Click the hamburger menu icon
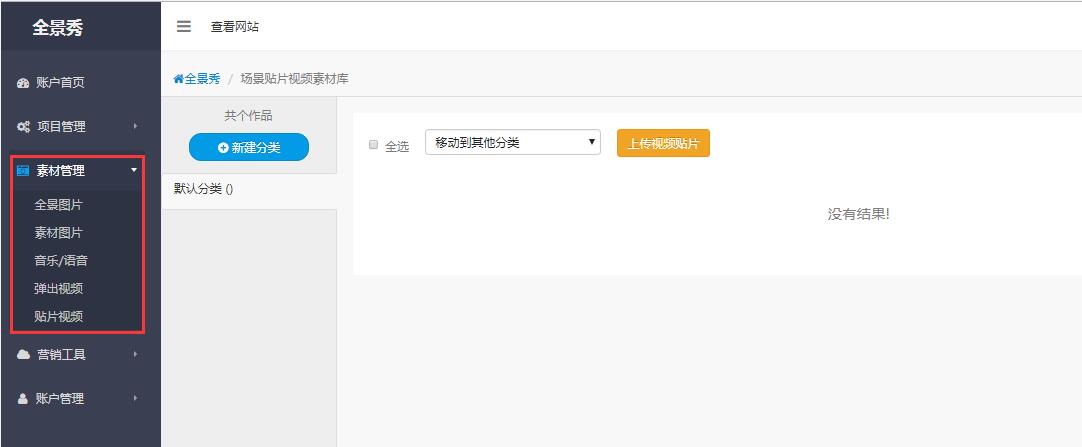The width and height of the screenshot is (1082, 447). 184,26
